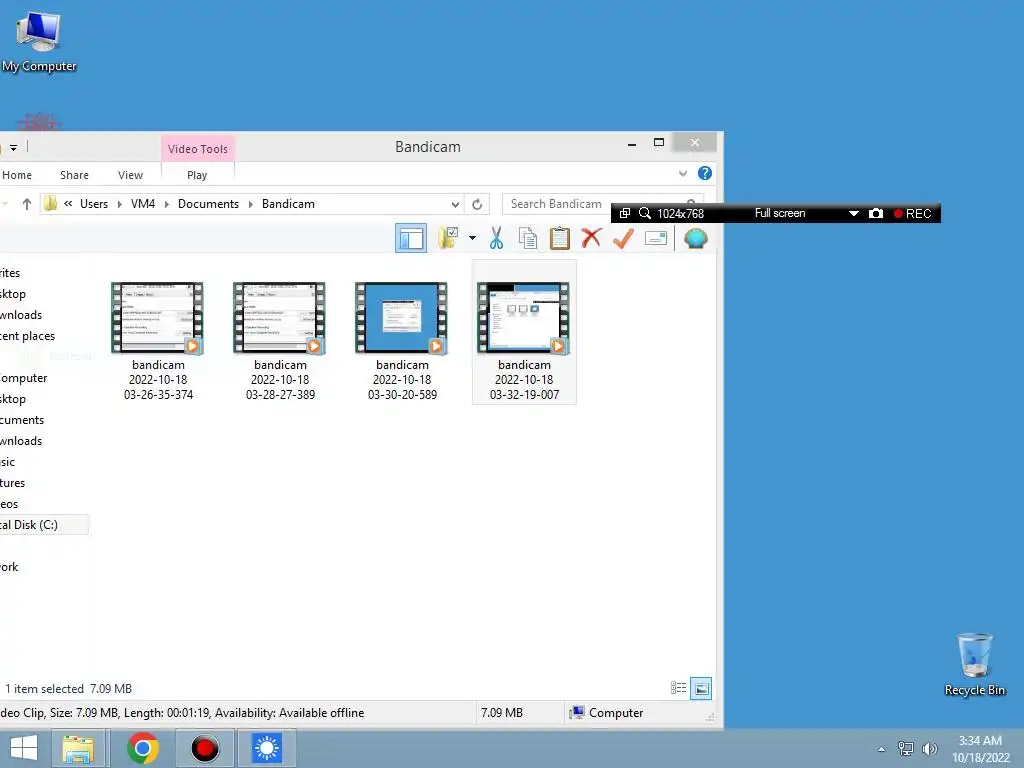Viewport: 1024px width, 768px height.
Task: Click the REC record button
Action: click(x=913, y=214)
